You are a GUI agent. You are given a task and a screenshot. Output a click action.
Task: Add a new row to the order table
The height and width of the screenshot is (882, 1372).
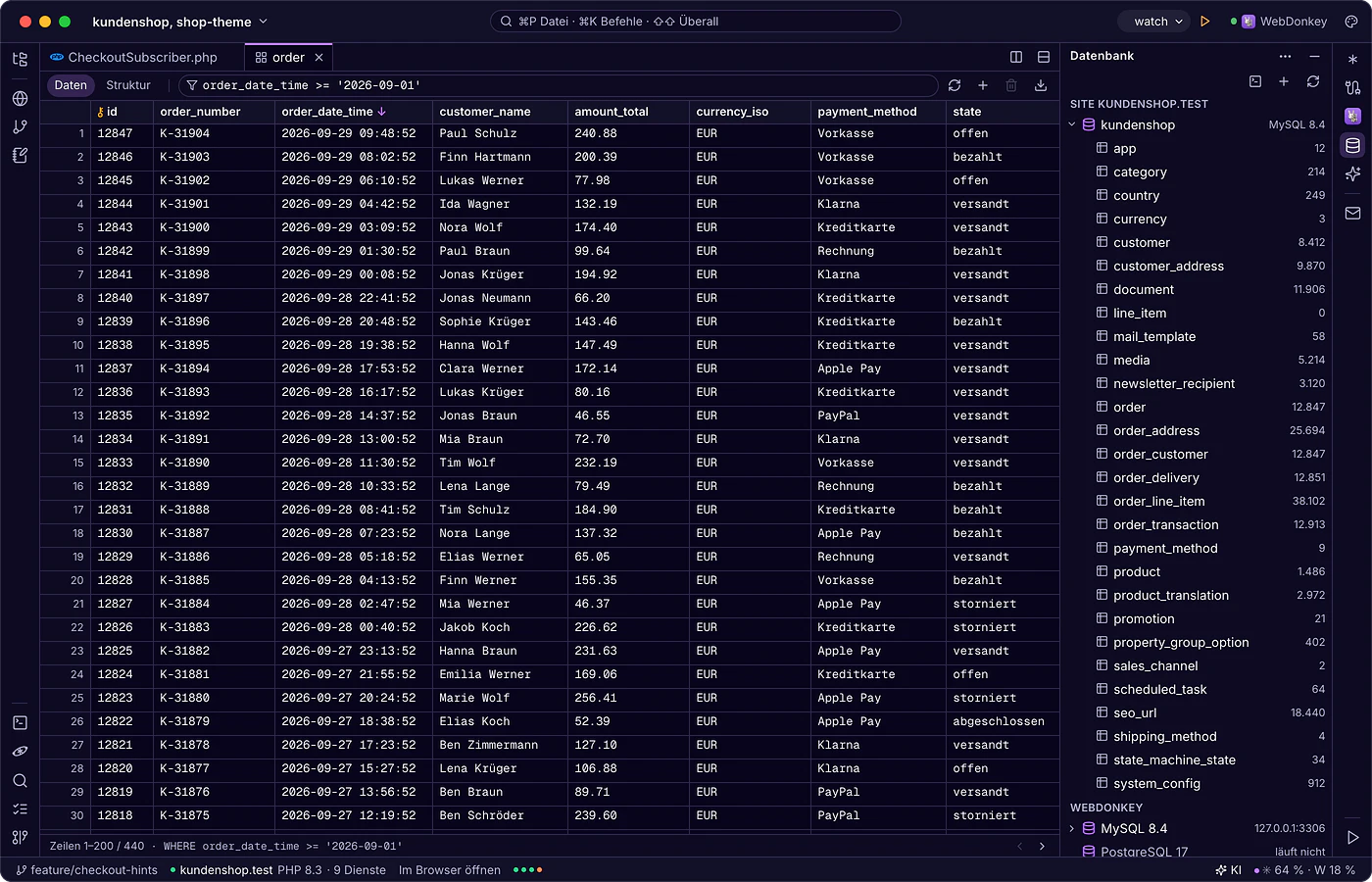point(983,85)
